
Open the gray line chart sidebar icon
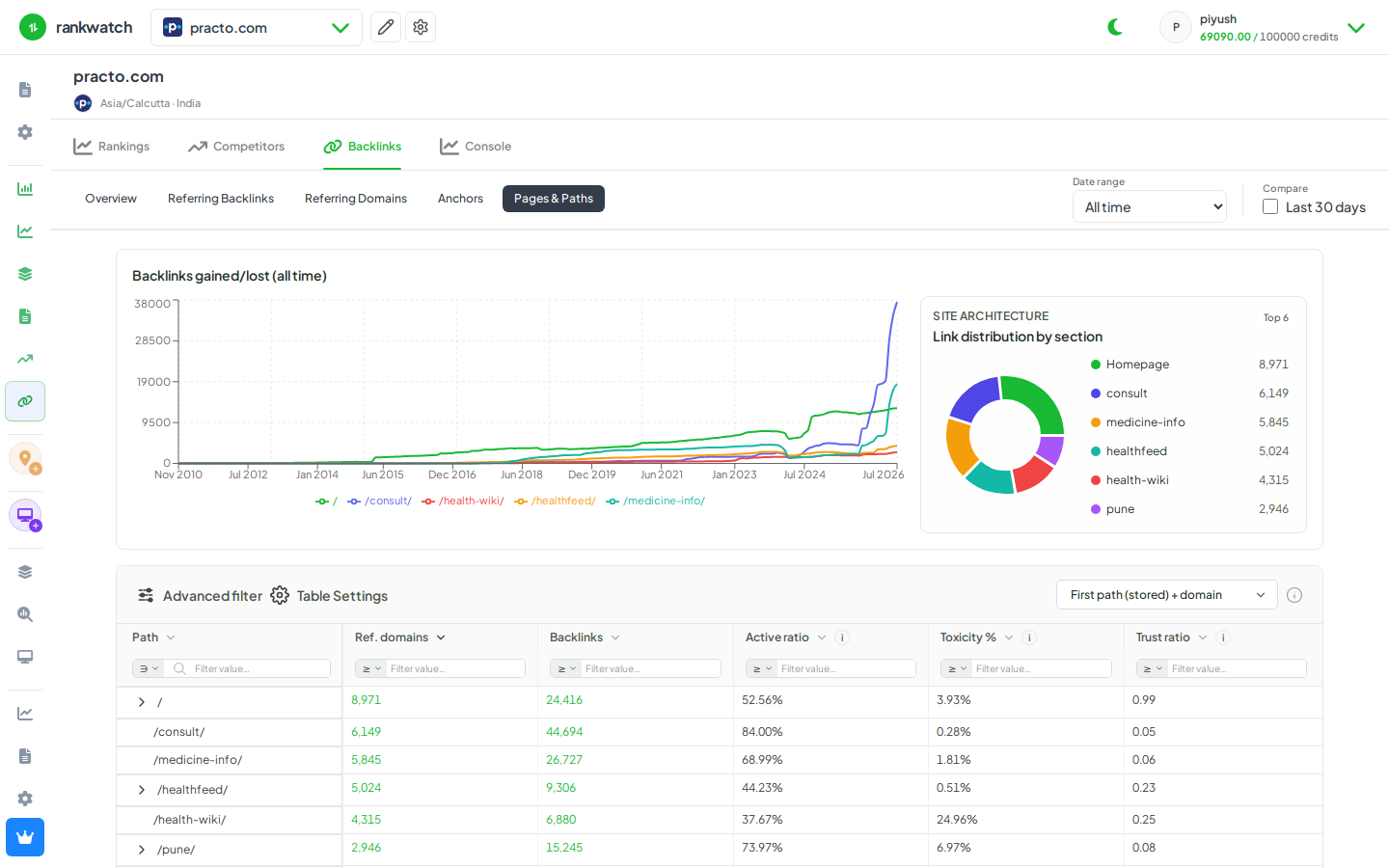[25, 714]
